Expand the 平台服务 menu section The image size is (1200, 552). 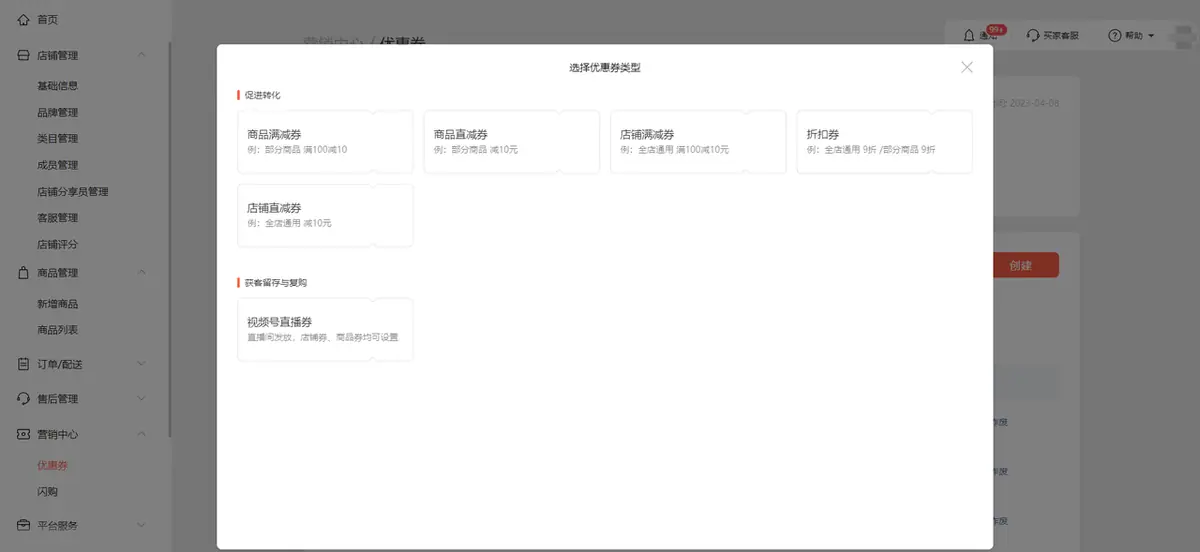[141, 525]
